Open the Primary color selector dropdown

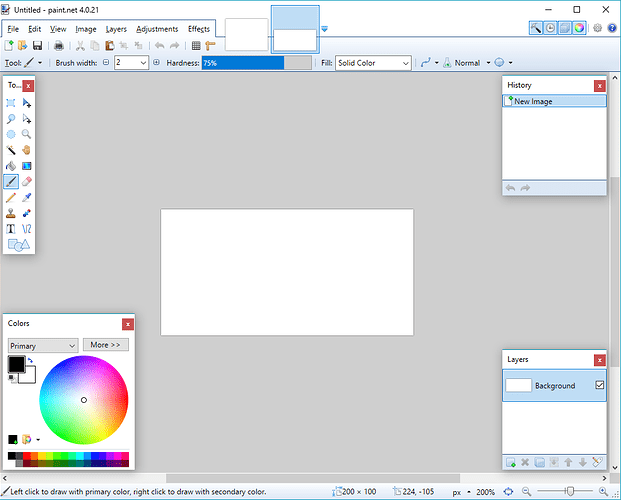pos(43,346)
